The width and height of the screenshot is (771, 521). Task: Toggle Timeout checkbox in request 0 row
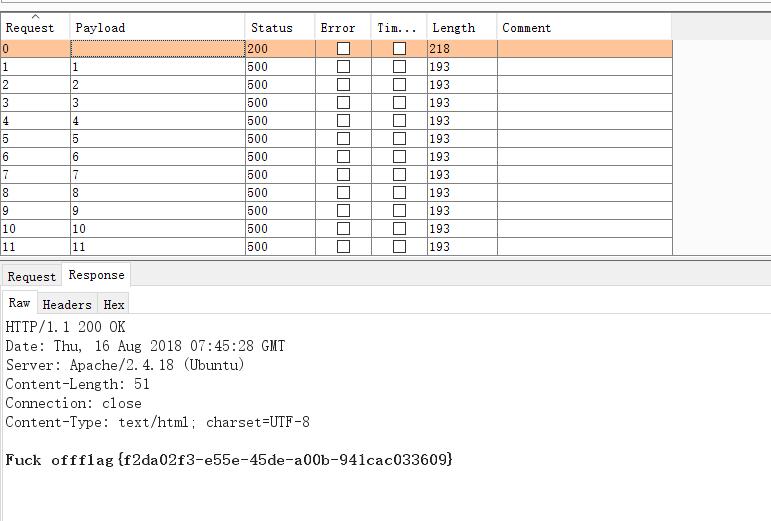(399, 49)
